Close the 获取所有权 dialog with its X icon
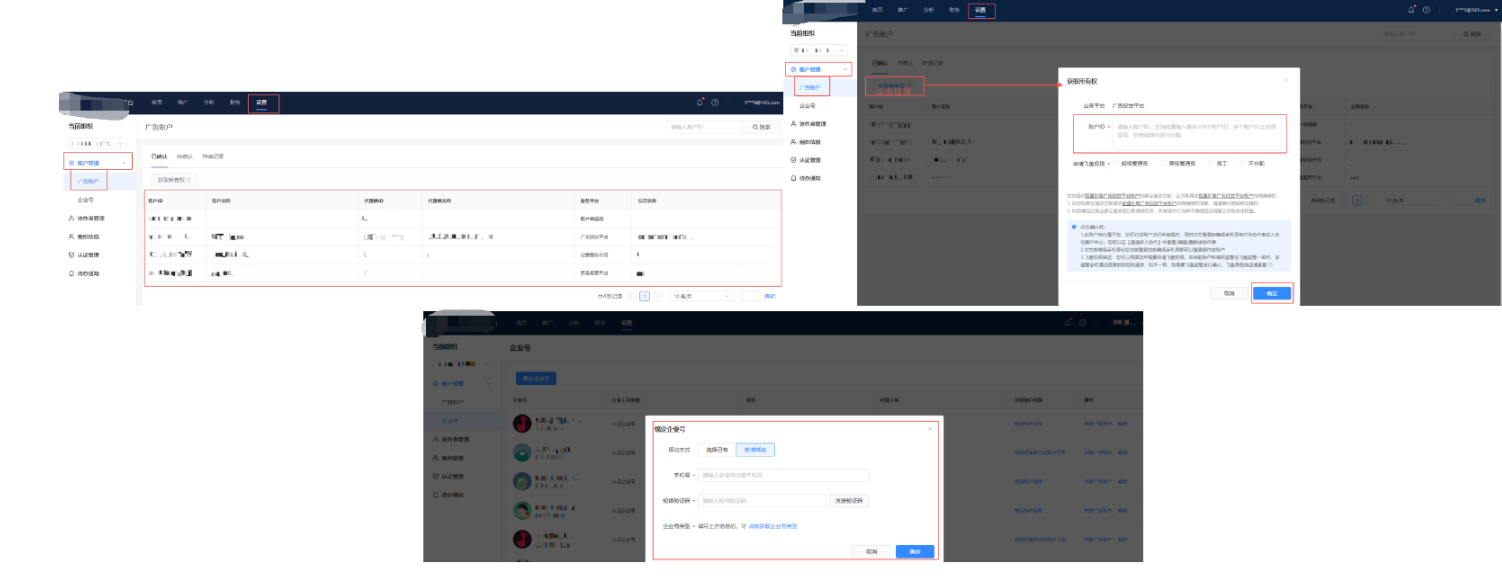 [1285, 80]
